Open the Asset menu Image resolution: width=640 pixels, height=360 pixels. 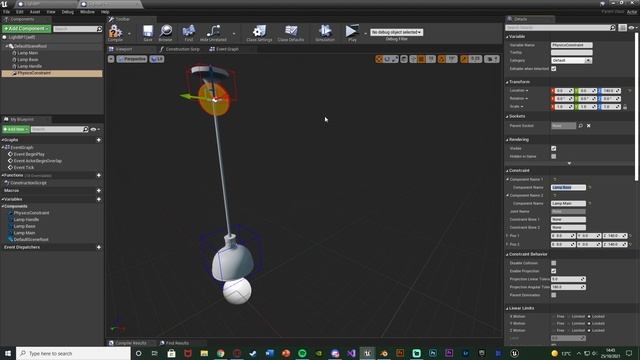[x=35, y=12]
